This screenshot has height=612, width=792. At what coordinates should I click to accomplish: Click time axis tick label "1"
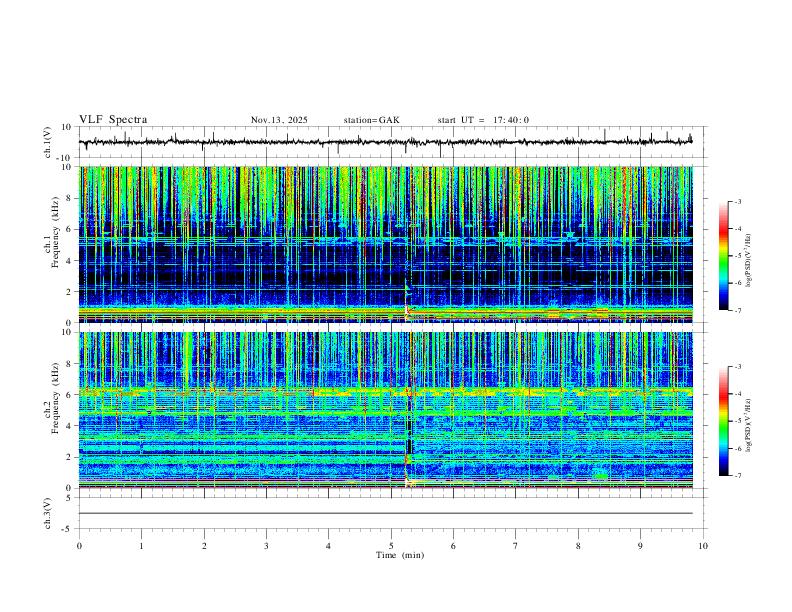(141, 546)
